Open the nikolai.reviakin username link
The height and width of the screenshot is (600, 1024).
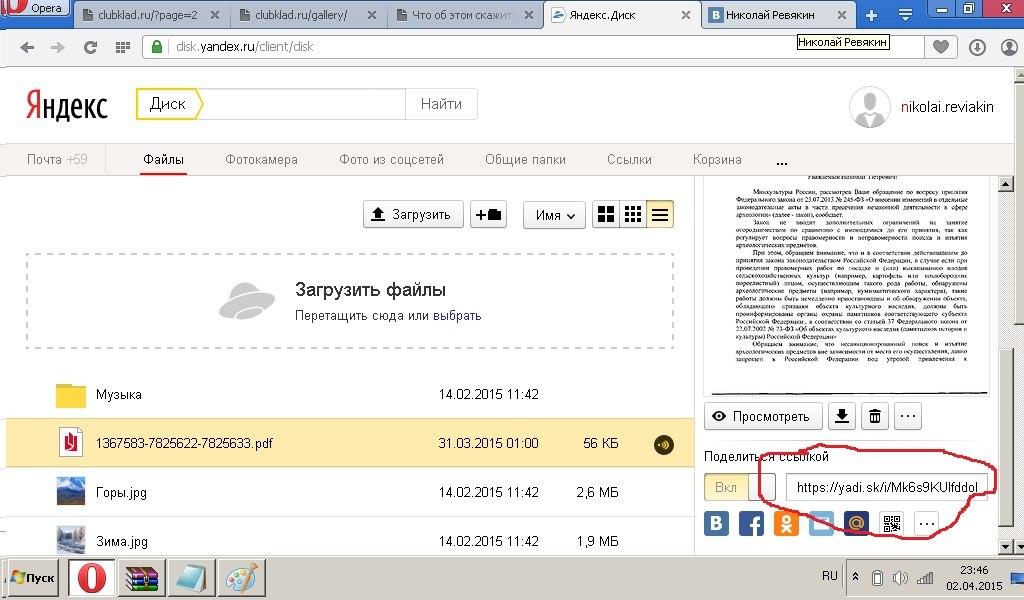click(947, 107)
